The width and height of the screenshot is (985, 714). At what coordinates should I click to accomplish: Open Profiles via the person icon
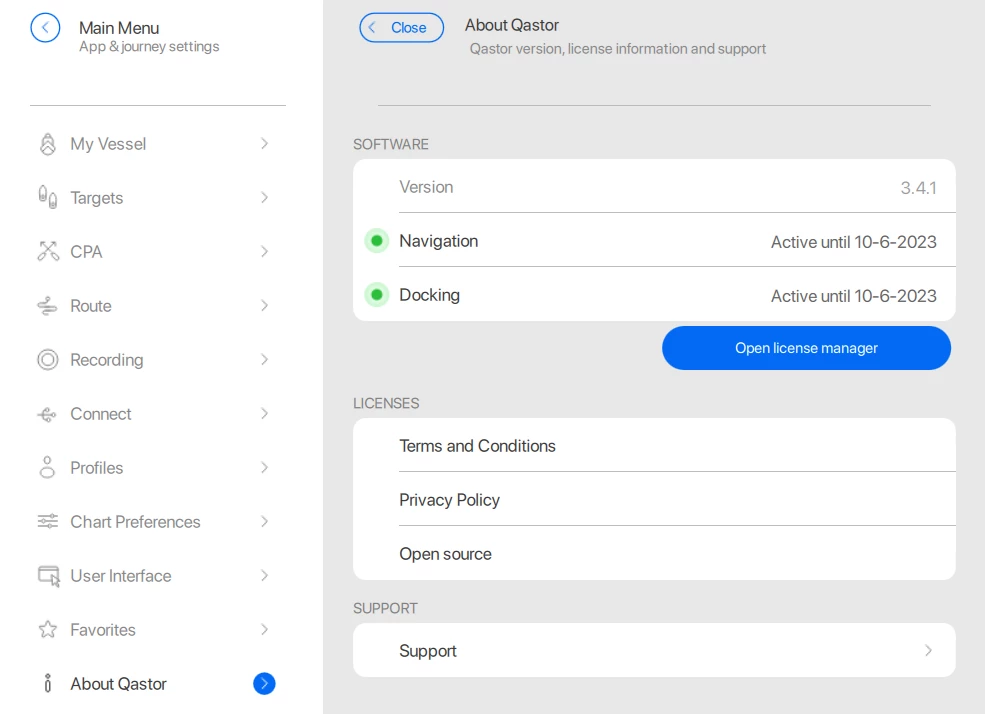(47, 467)
